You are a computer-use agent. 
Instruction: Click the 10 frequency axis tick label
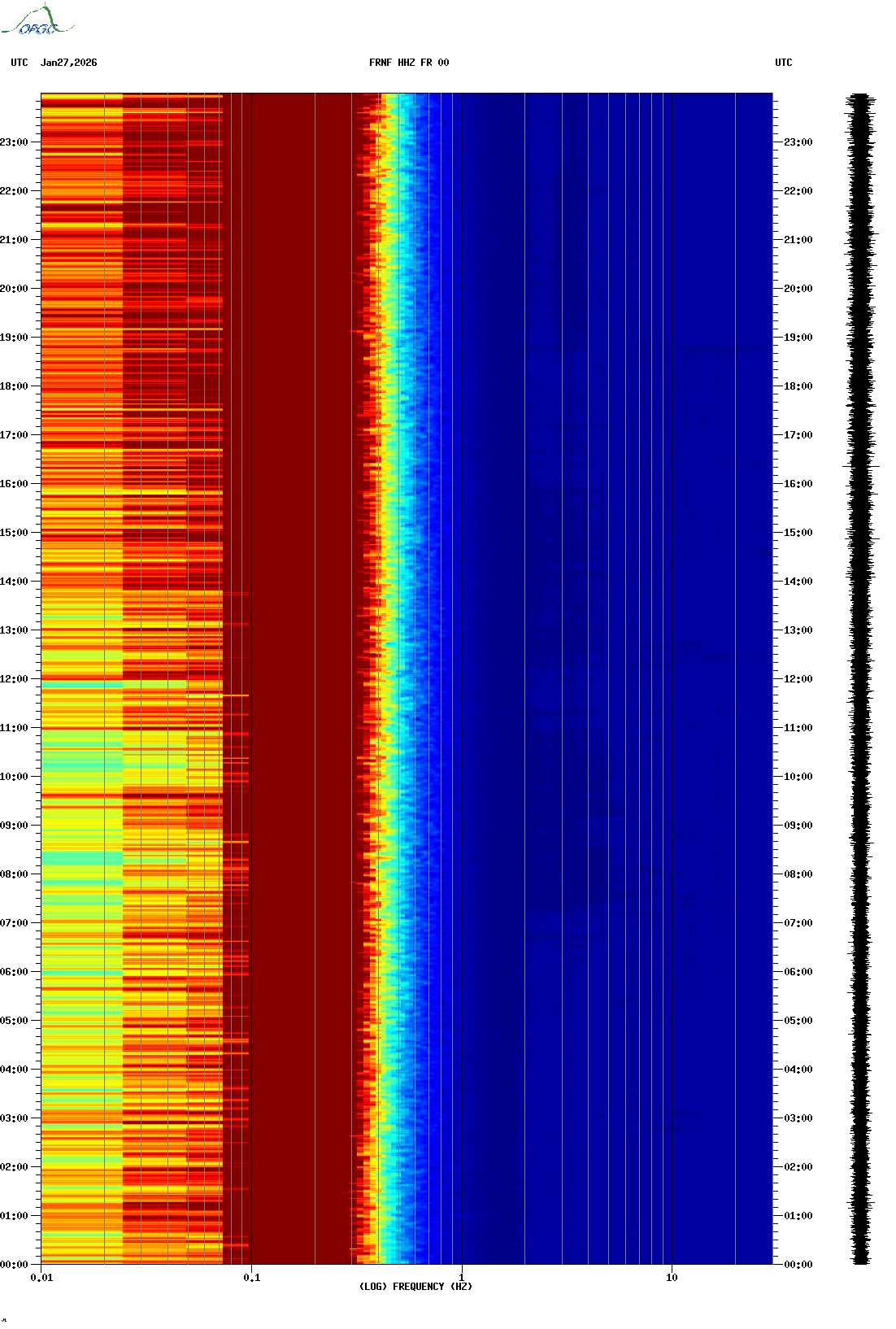[672, 1277]
